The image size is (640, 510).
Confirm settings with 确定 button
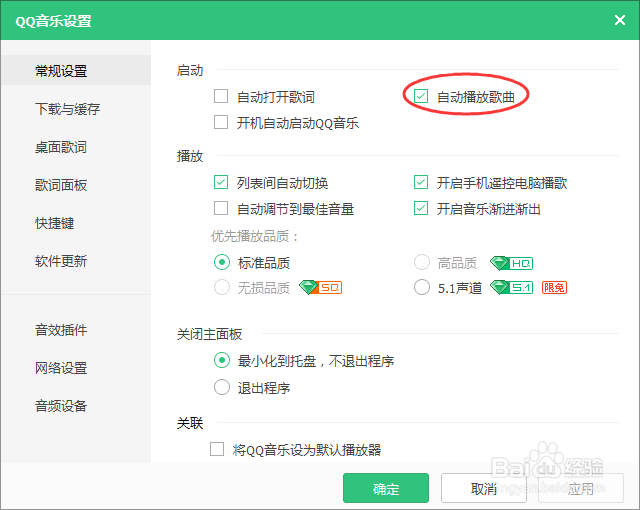click(x=386, y=488)
